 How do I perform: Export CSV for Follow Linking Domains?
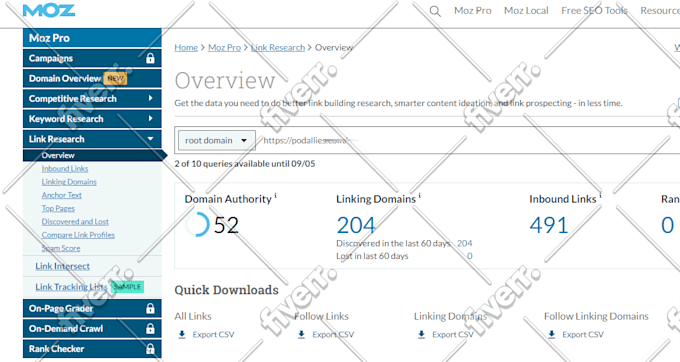(583, 334)
